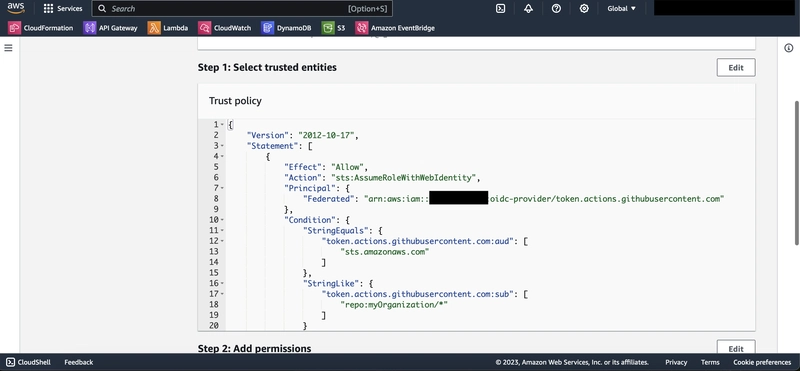This screenshot has height=371, width=800.
Task: Open Amazon EventBridge shortcut icon
Action: pyautogui.click(x=362, y=28)
